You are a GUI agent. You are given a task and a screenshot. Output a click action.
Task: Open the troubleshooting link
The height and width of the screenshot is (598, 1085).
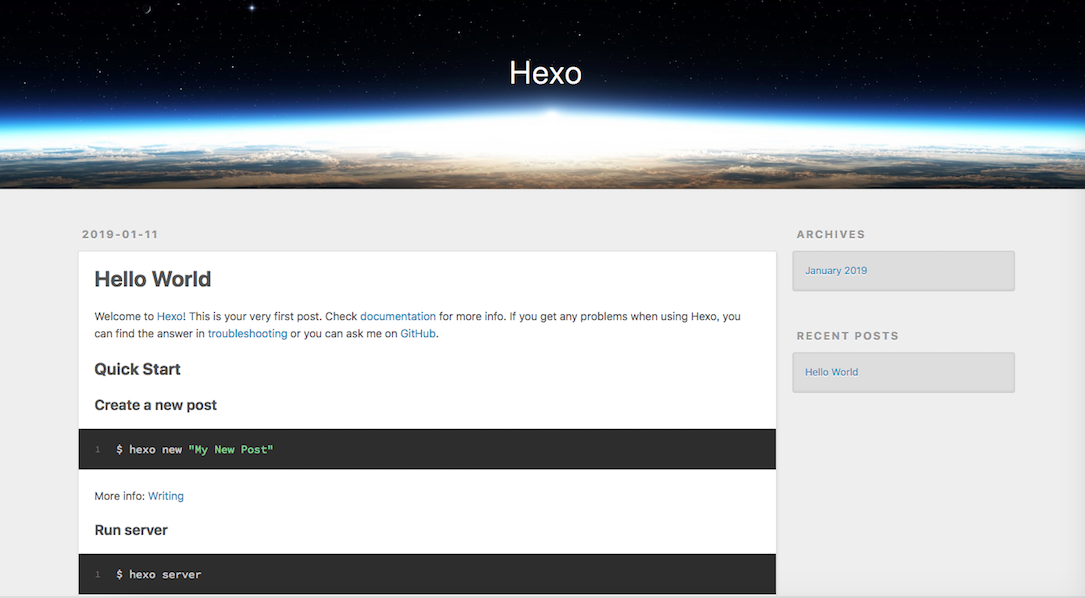point(247,334)
